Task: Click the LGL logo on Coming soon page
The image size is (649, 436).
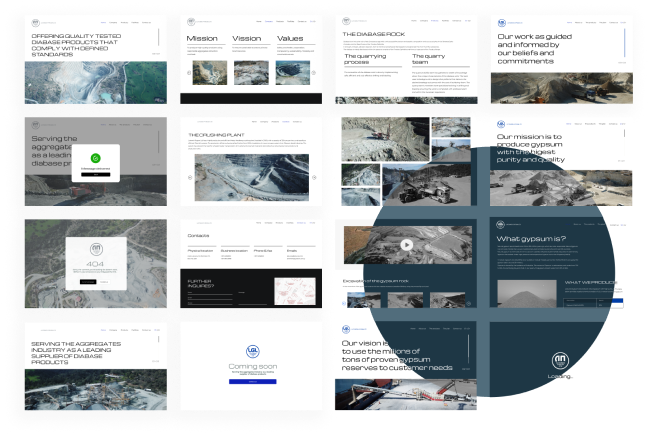Action: click(252, 351)
